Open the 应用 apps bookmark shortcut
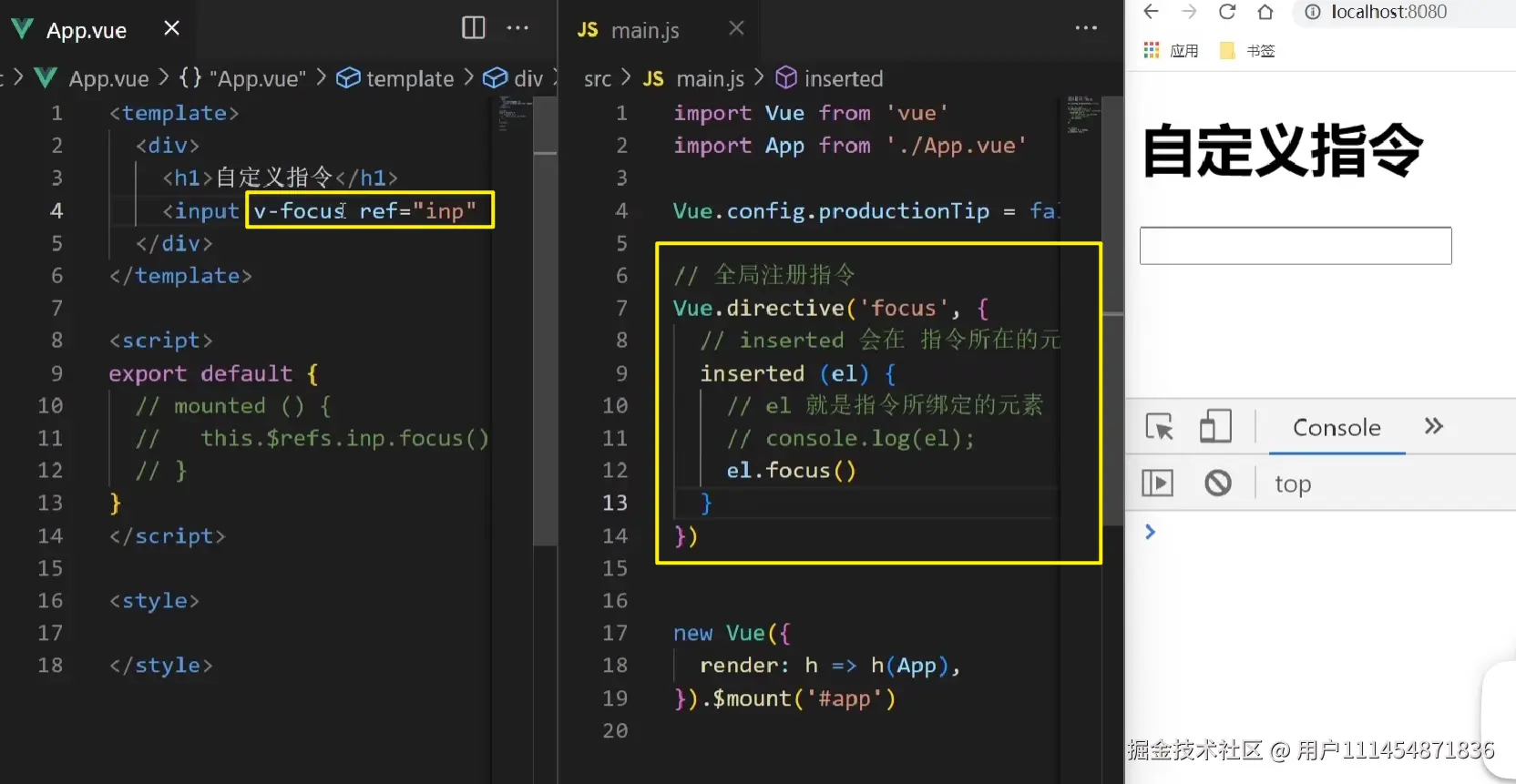Viewport: 1516px width, 784px height. pos(1172,50)
